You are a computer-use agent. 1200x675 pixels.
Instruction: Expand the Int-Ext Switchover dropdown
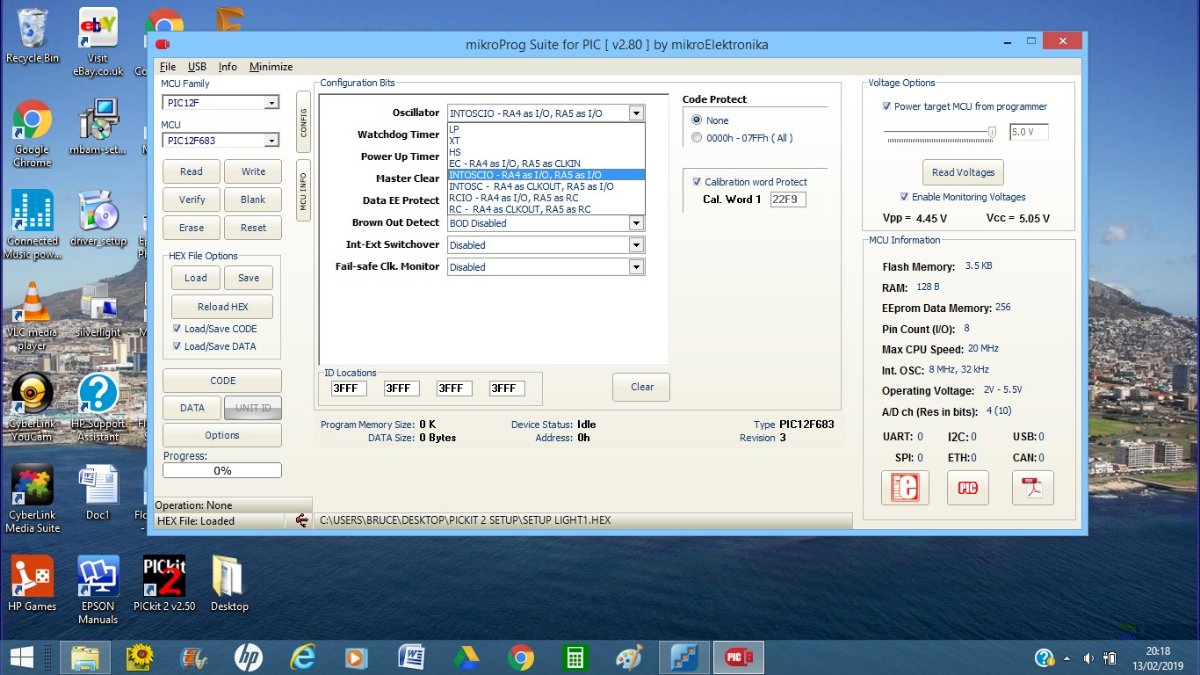click(636, 245)
